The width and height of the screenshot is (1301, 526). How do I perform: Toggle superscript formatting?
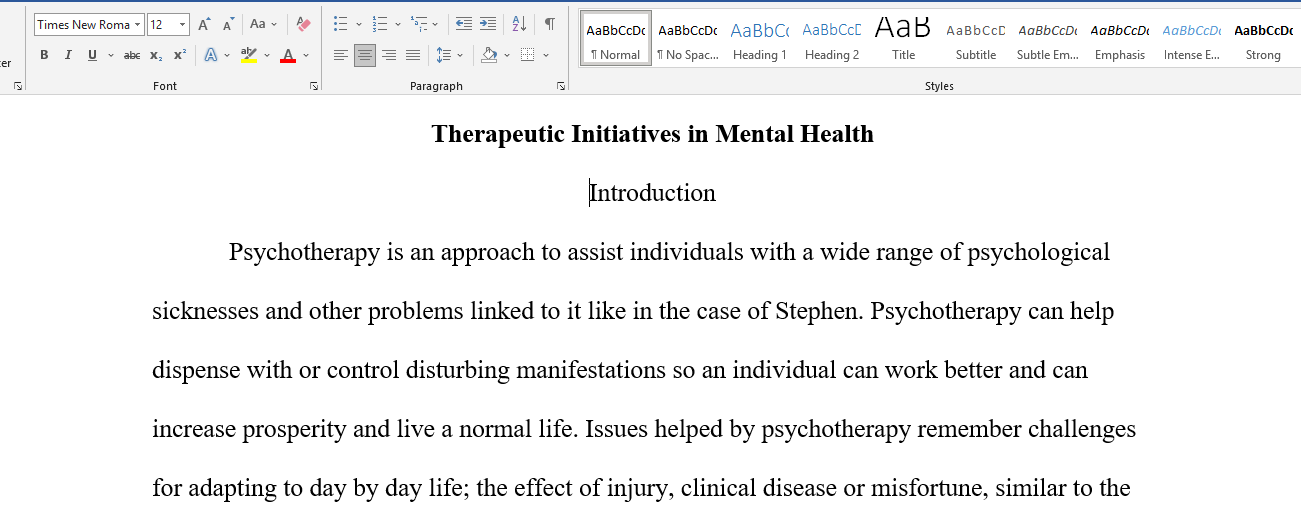pyautogui.click(x=180, y=55)
